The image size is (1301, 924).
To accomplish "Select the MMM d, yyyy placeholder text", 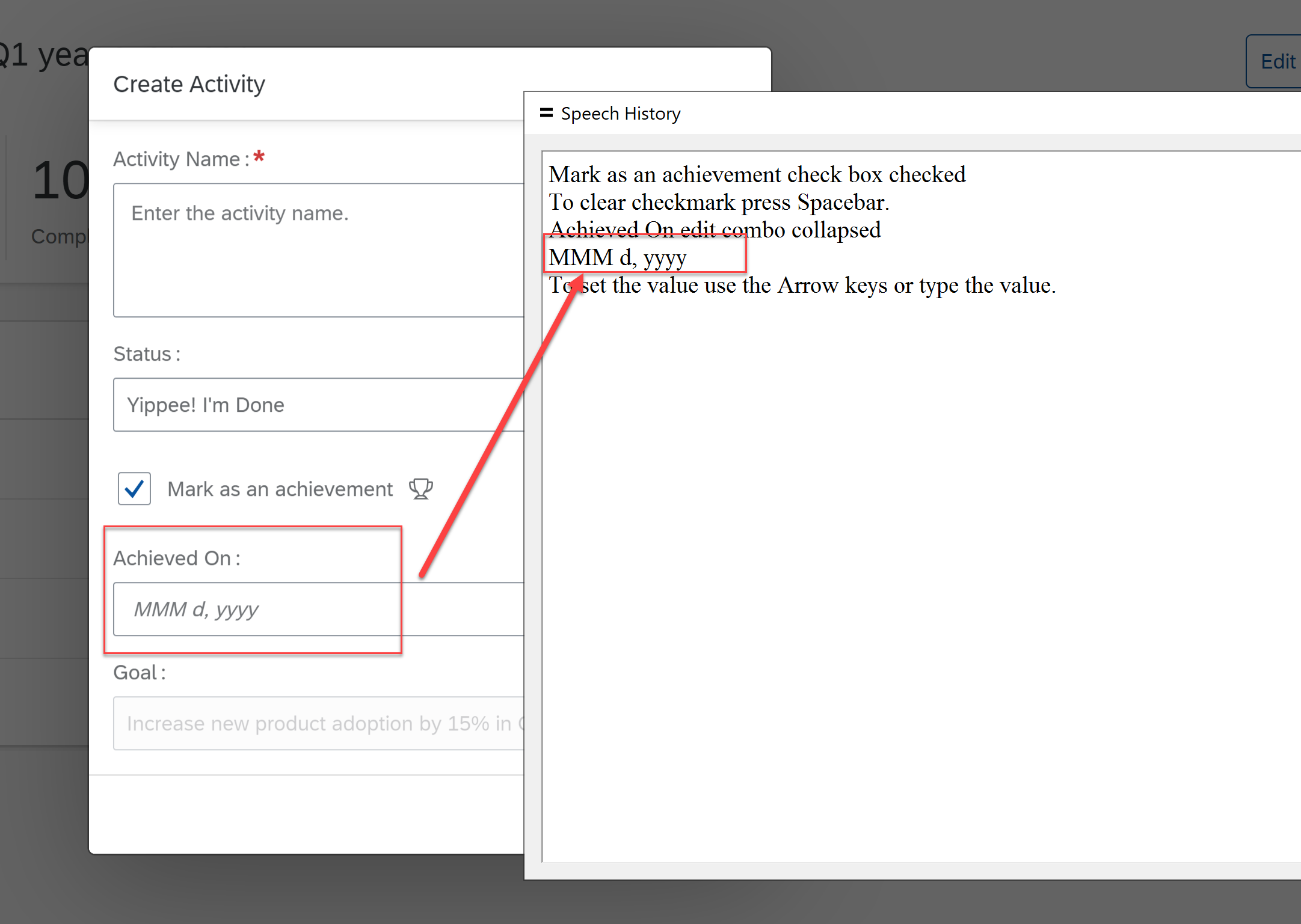I will (x=195, y=609).
